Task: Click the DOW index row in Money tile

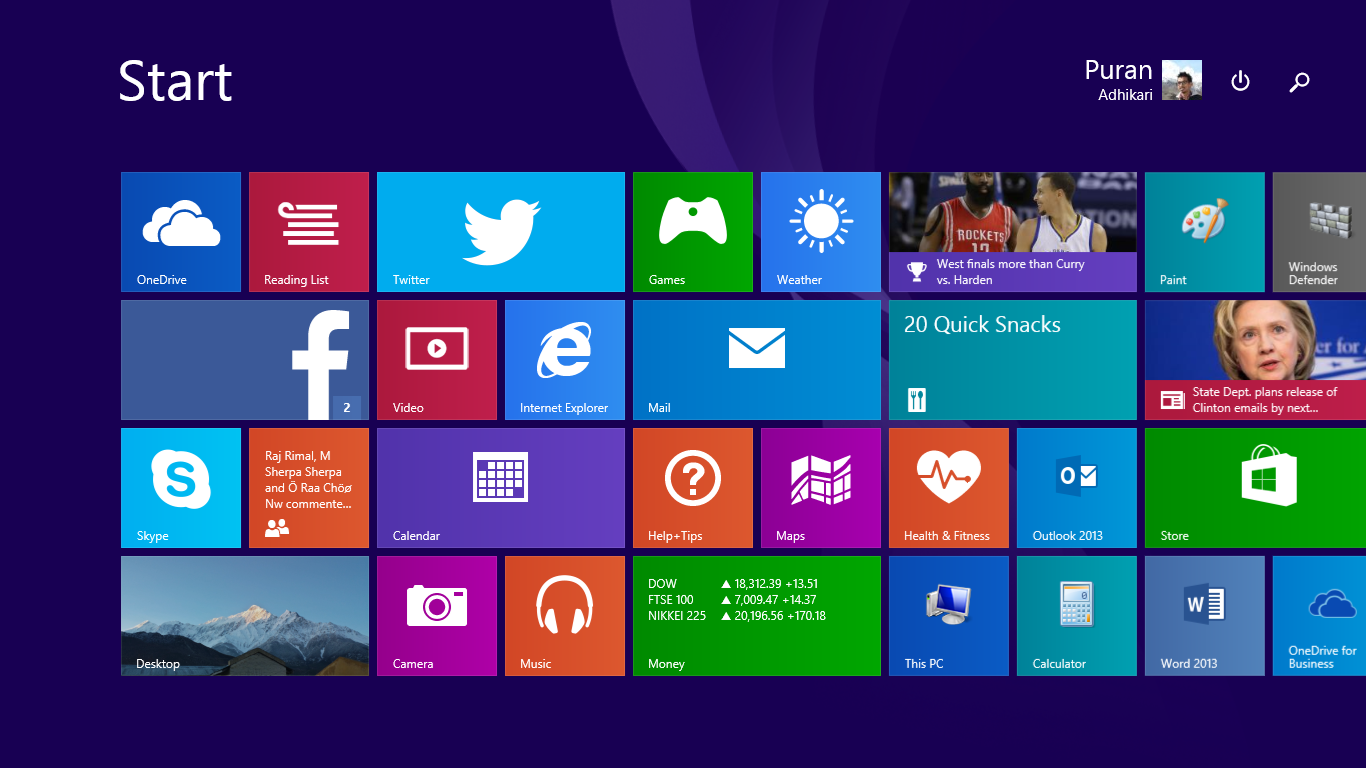Action: (733, 584)
